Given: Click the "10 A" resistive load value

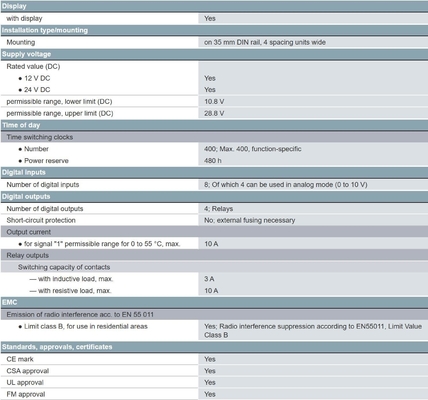Looking at the screenshot, I should [211, 291].
